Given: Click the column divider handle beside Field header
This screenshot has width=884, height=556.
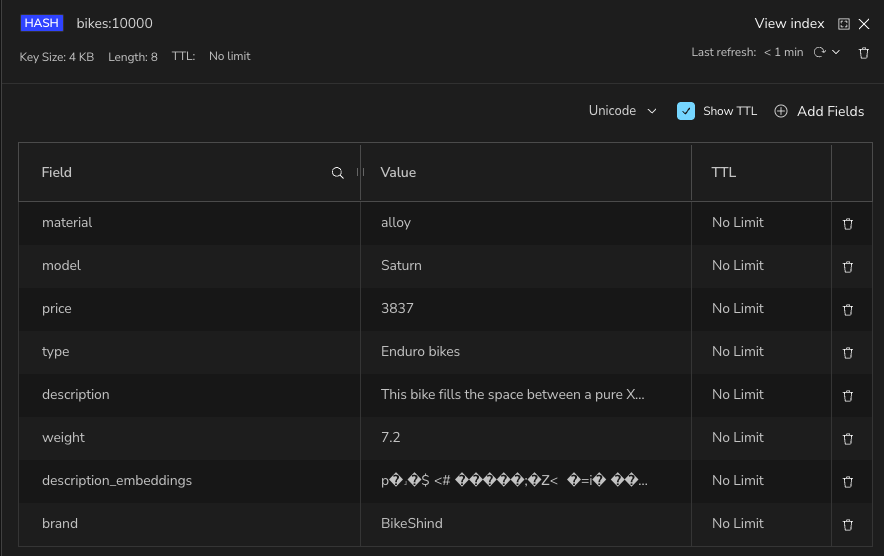Looking at the screenshot, I should point(360,172).
